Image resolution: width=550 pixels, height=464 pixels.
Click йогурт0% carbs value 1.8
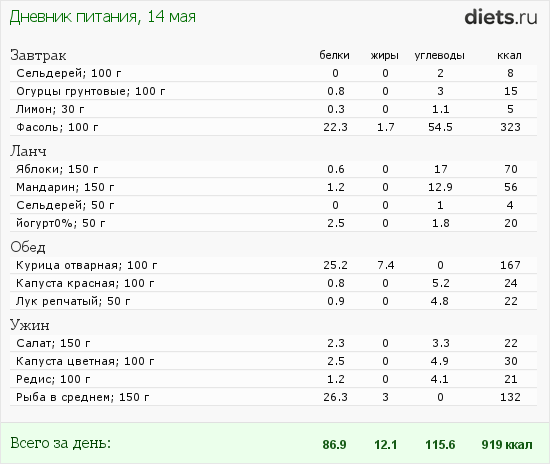point(441,223)
